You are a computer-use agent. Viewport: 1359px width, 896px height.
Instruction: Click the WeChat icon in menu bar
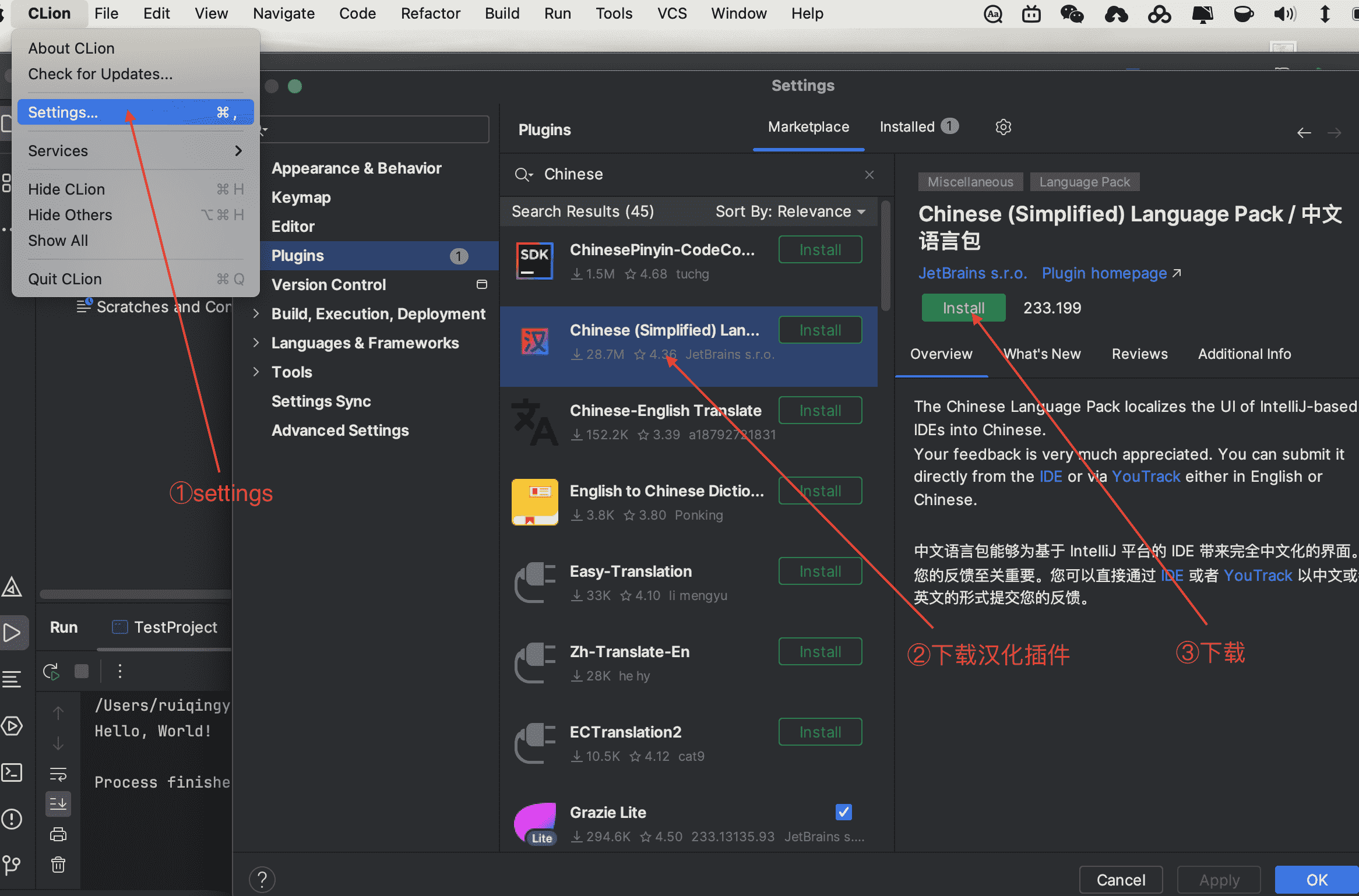1071,14
